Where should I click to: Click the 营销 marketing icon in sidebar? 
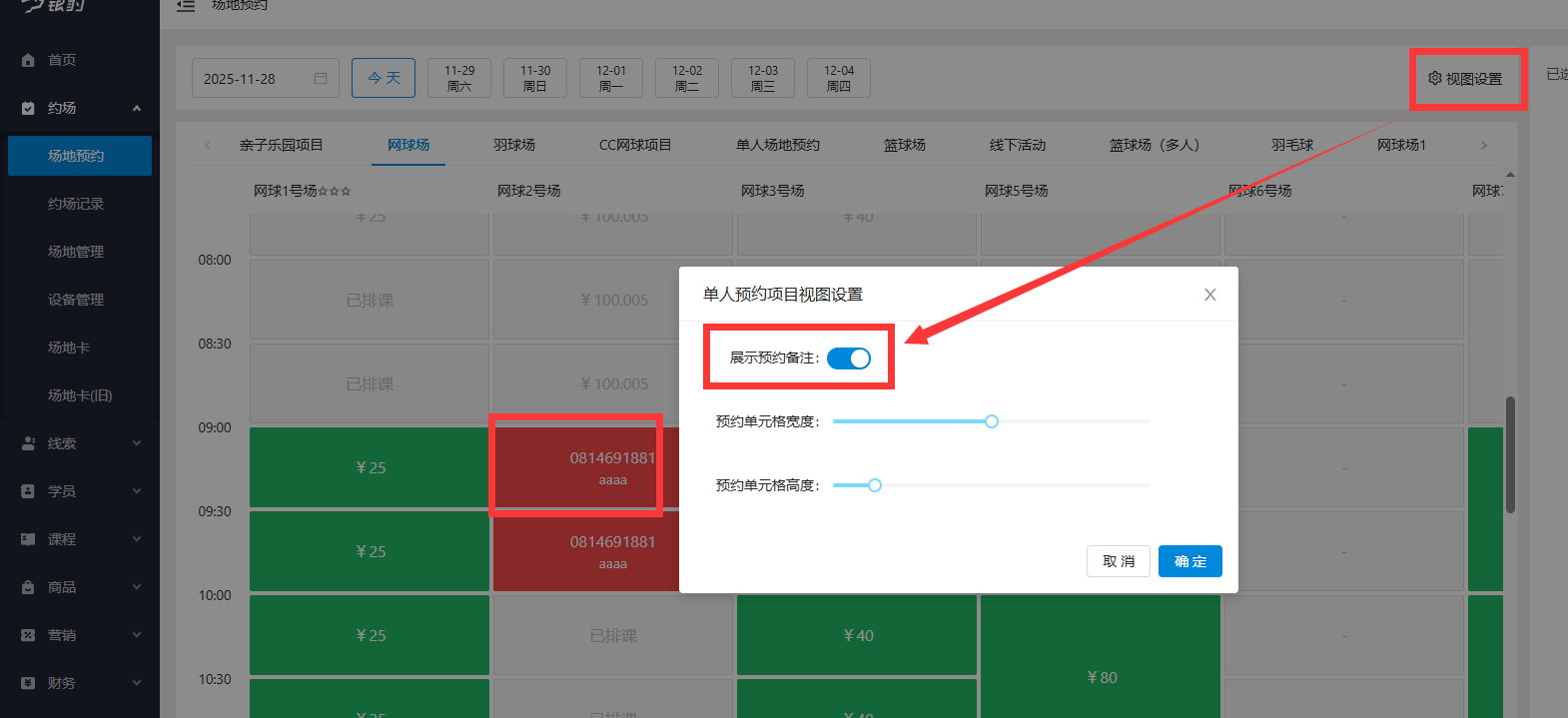[28, 635]
